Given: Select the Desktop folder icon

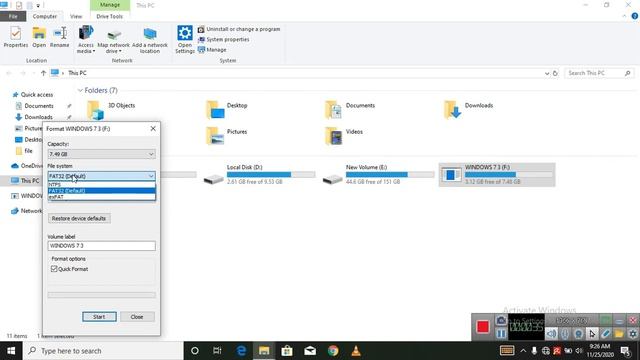Looking at the screenshot, I should point(215,109).
